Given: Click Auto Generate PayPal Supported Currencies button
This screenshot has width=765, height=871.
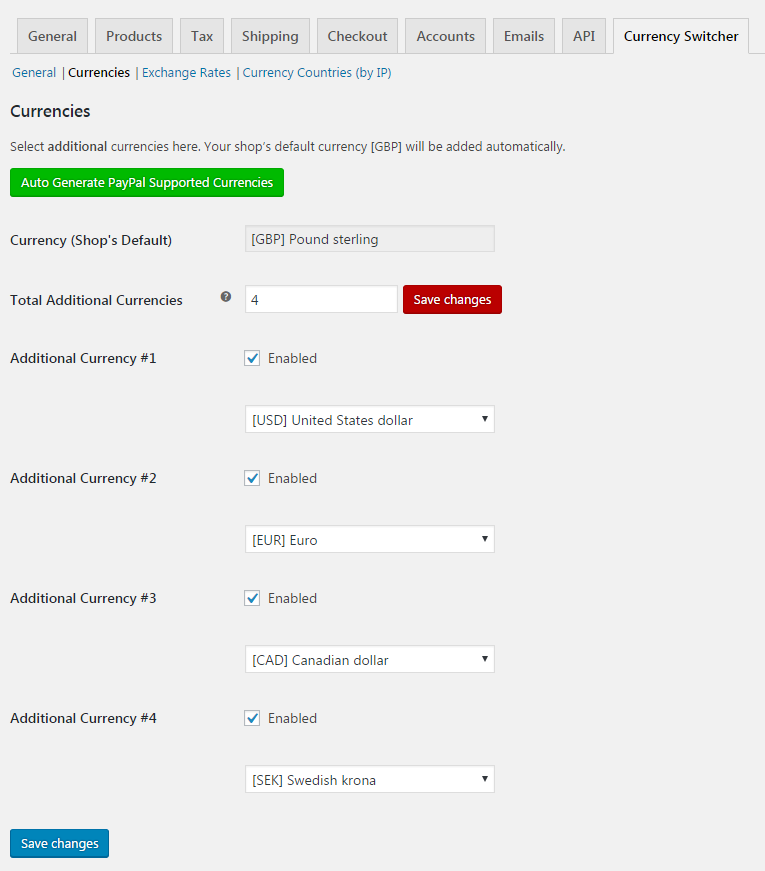Looking at the screenshot, I should [x=147, y=182].
